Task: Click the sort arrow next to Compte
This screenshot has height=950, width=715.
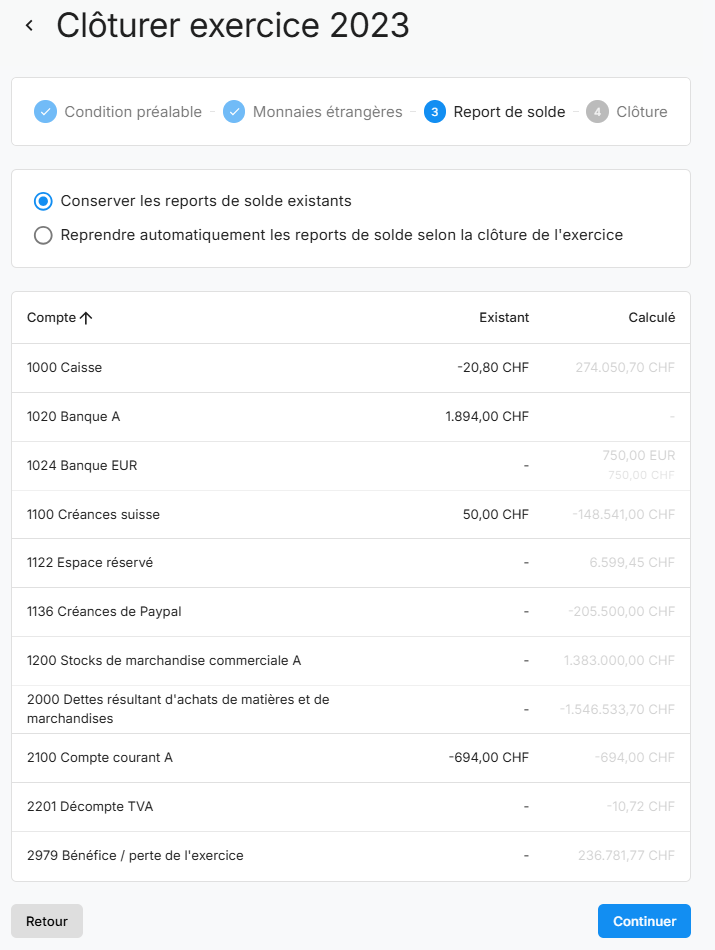Action: 86,318
